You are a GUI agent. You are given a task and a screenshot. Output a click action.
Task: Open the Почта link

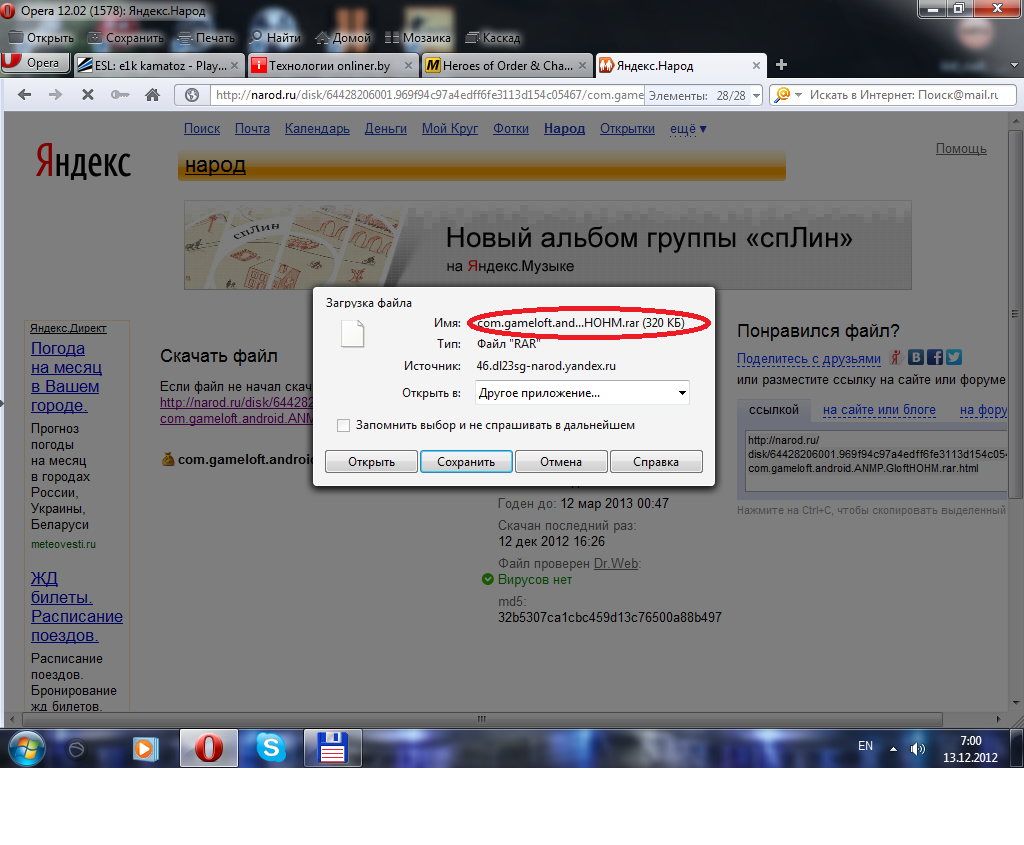(x=252, y=129)
